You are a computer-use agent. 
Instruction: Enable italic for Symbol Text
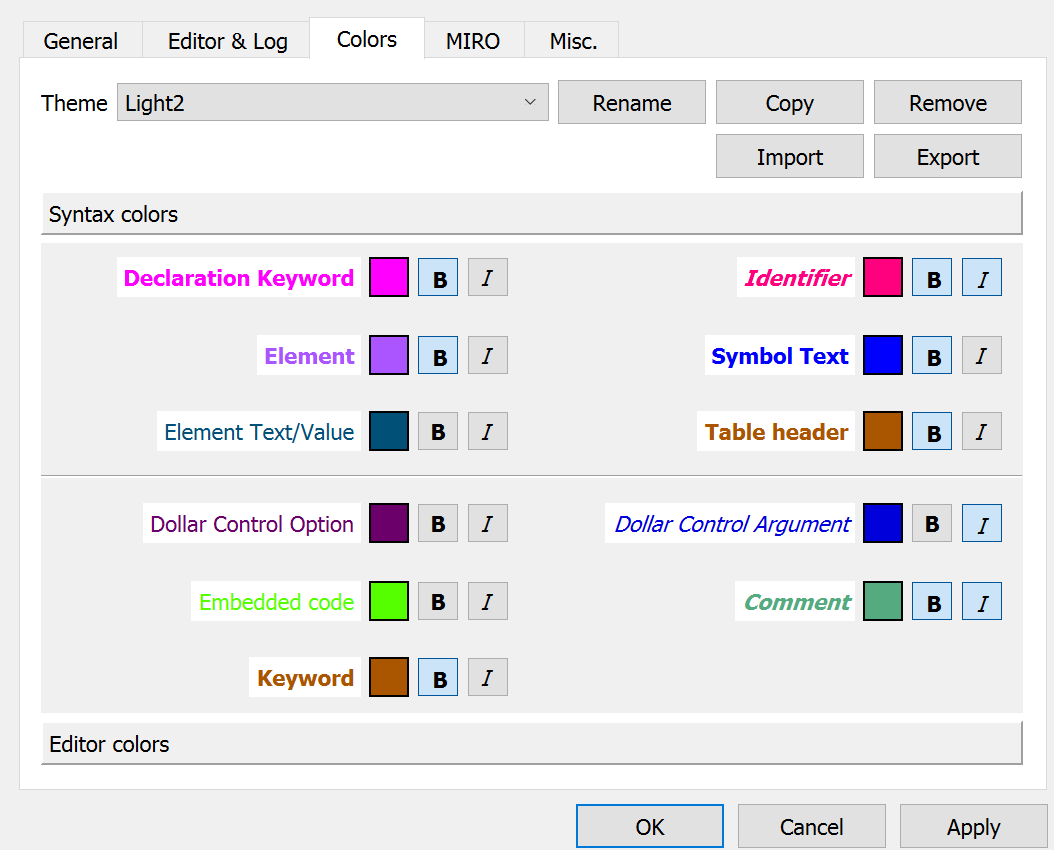point(982,356)
